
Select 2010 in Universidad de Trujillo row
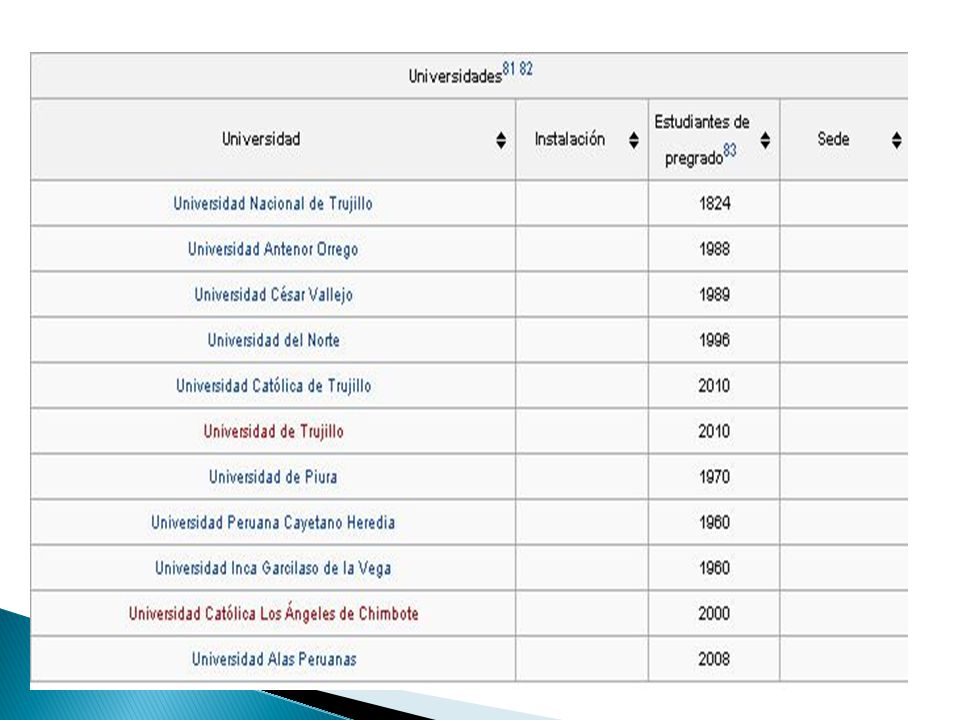[714, 431]
